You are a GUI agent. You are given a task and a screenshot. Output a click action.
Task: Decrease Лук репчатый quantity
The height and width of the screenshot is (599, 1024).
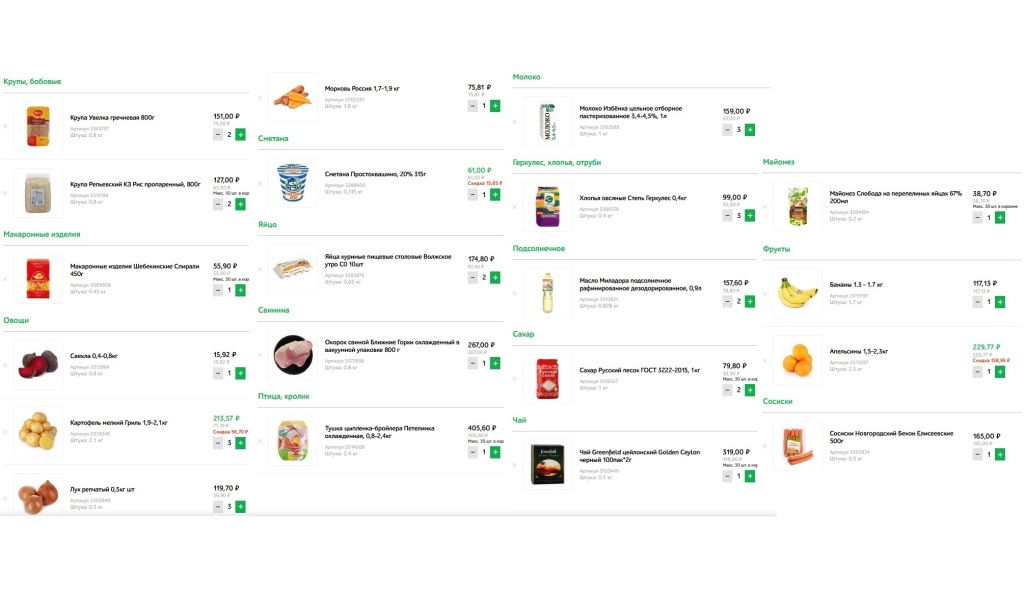[218, 507]
